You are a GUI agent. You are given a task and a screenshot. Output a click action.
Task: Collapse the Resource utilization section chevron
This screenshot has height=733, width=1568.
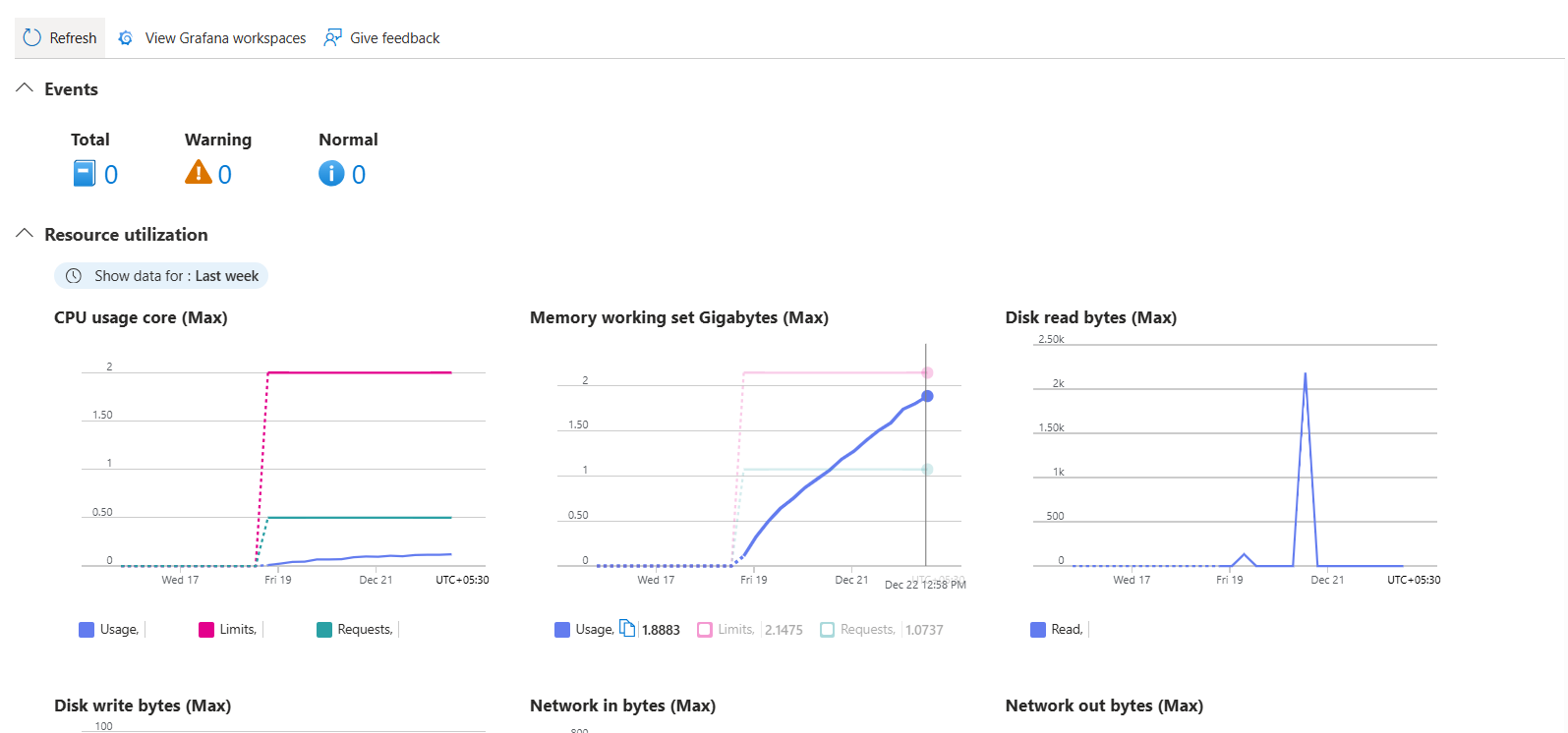click(25, 234)
